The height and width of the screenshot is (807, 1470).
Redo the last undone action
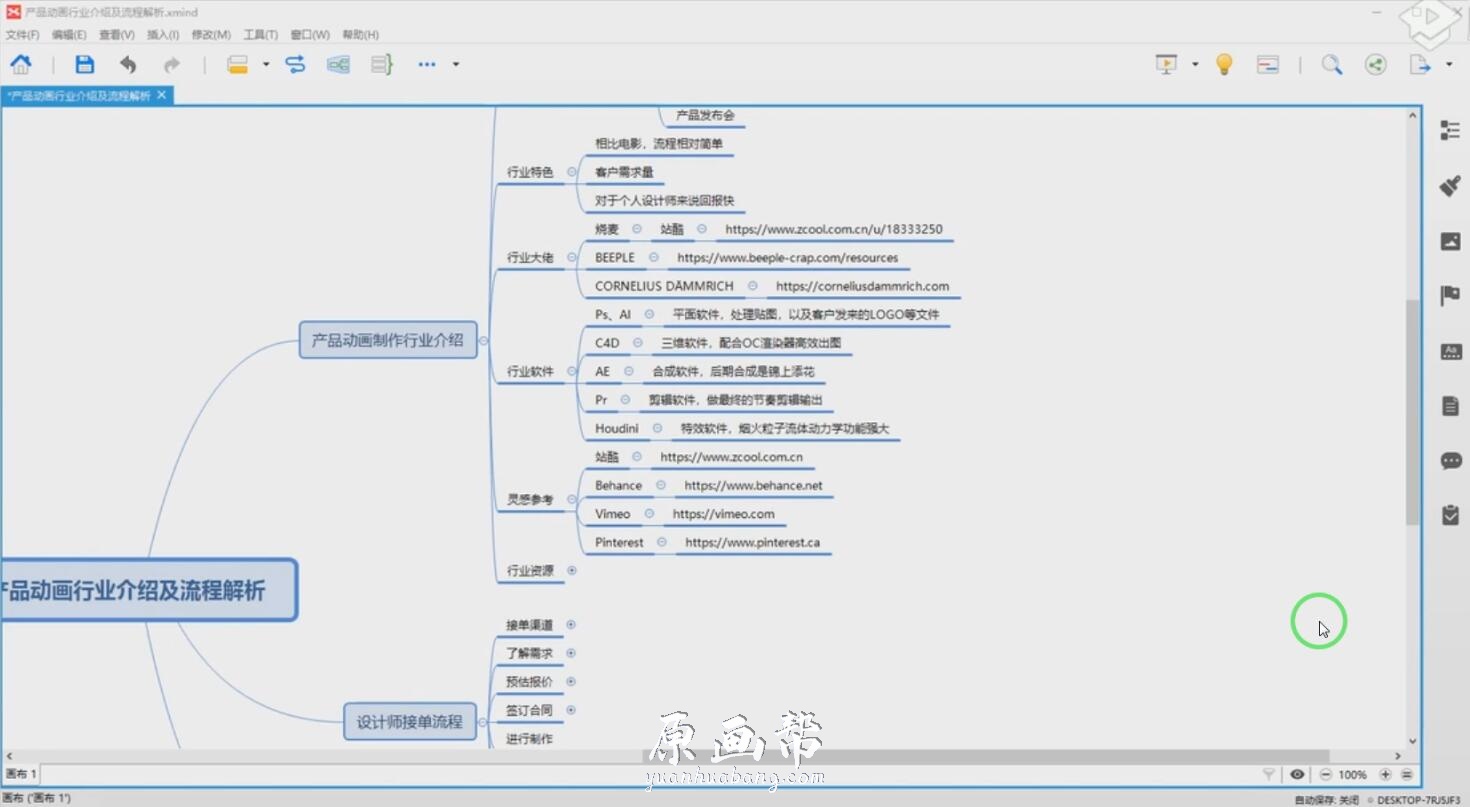[x=171, y=64]
